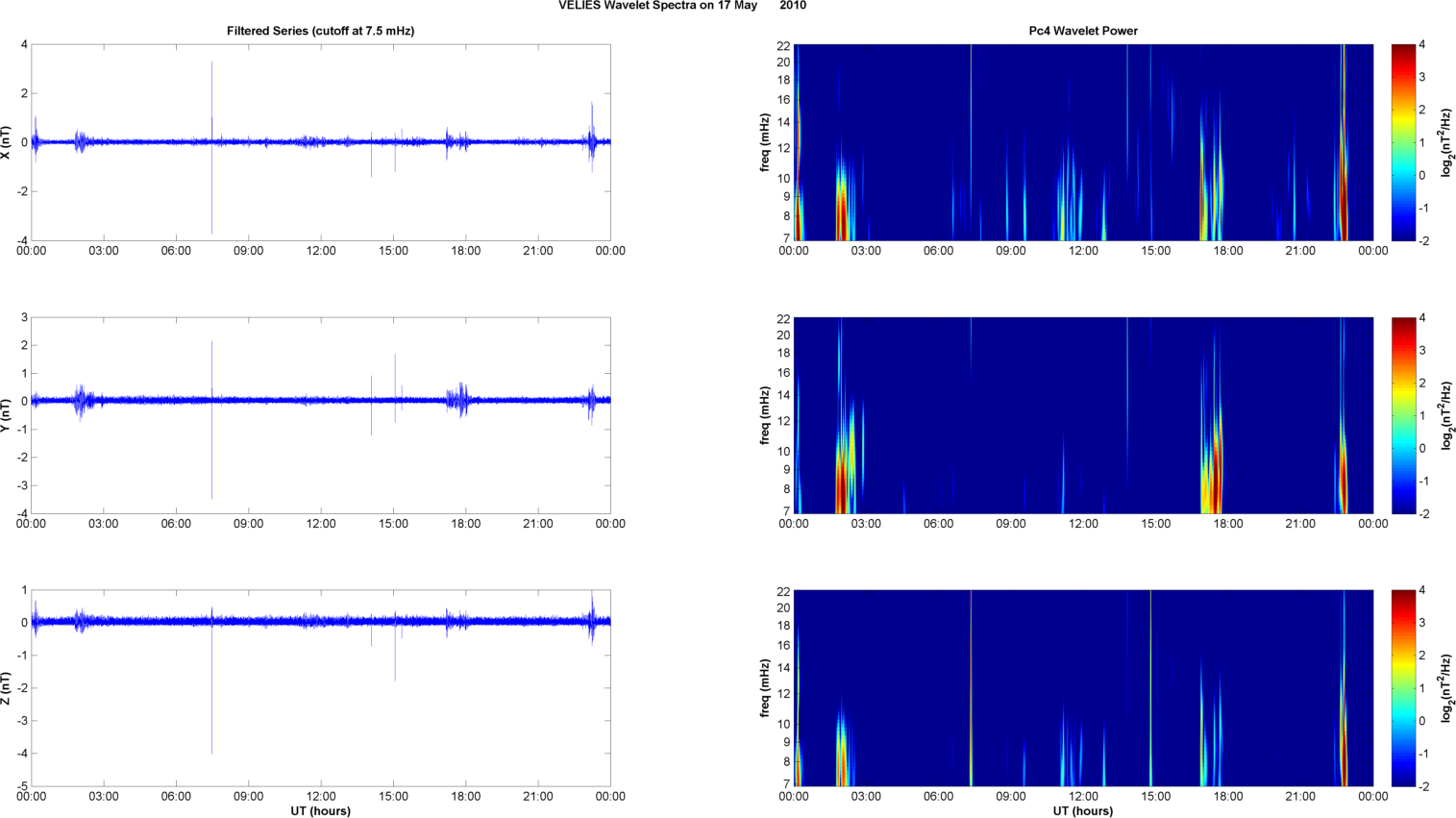
Task: Click the 12:00 tick label under X series
Action: pyautogui.click(x=321, y=251)
